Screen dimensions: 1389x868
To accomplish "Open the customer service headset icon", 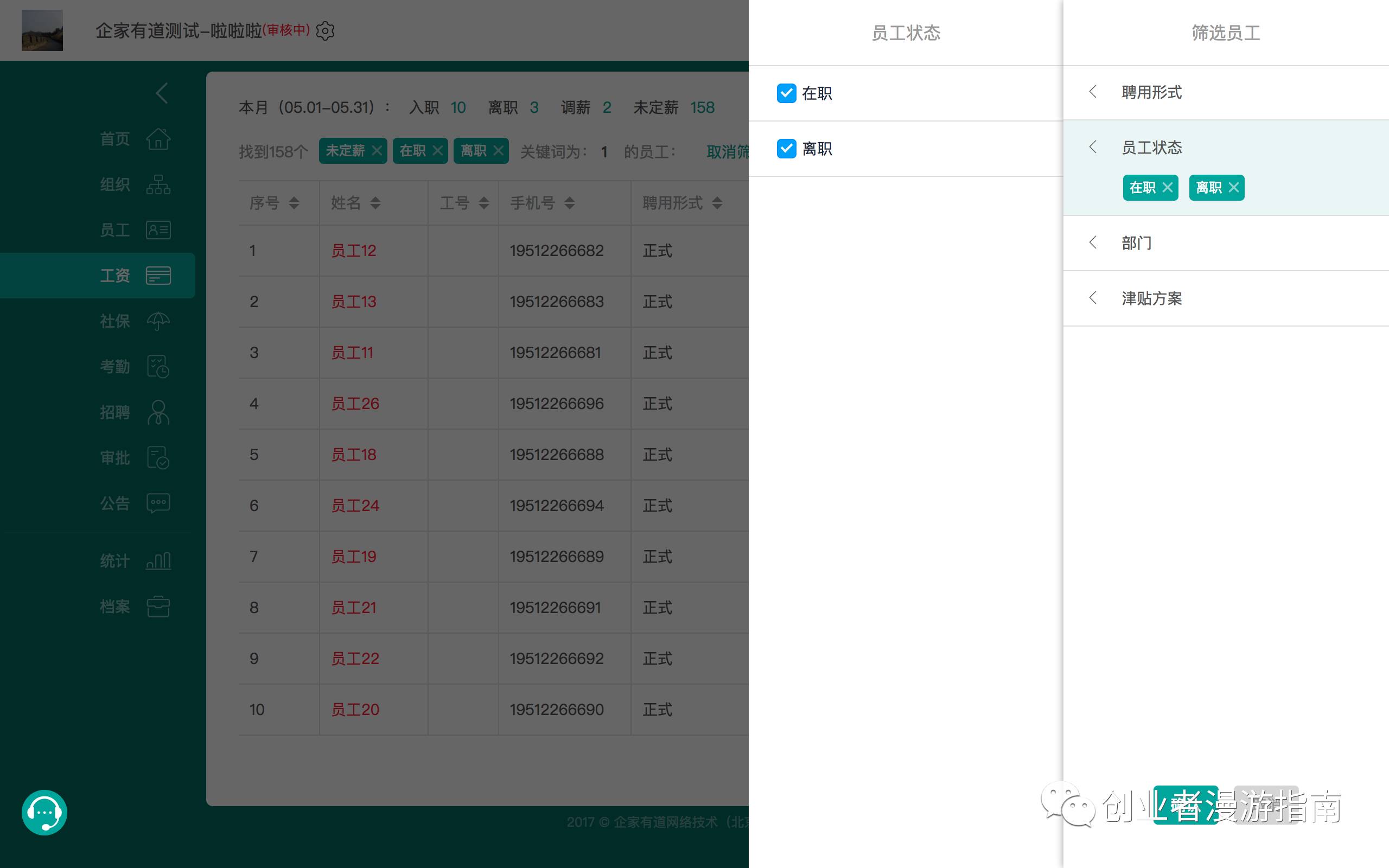I will pyautogui.click(x=44, y=812).
